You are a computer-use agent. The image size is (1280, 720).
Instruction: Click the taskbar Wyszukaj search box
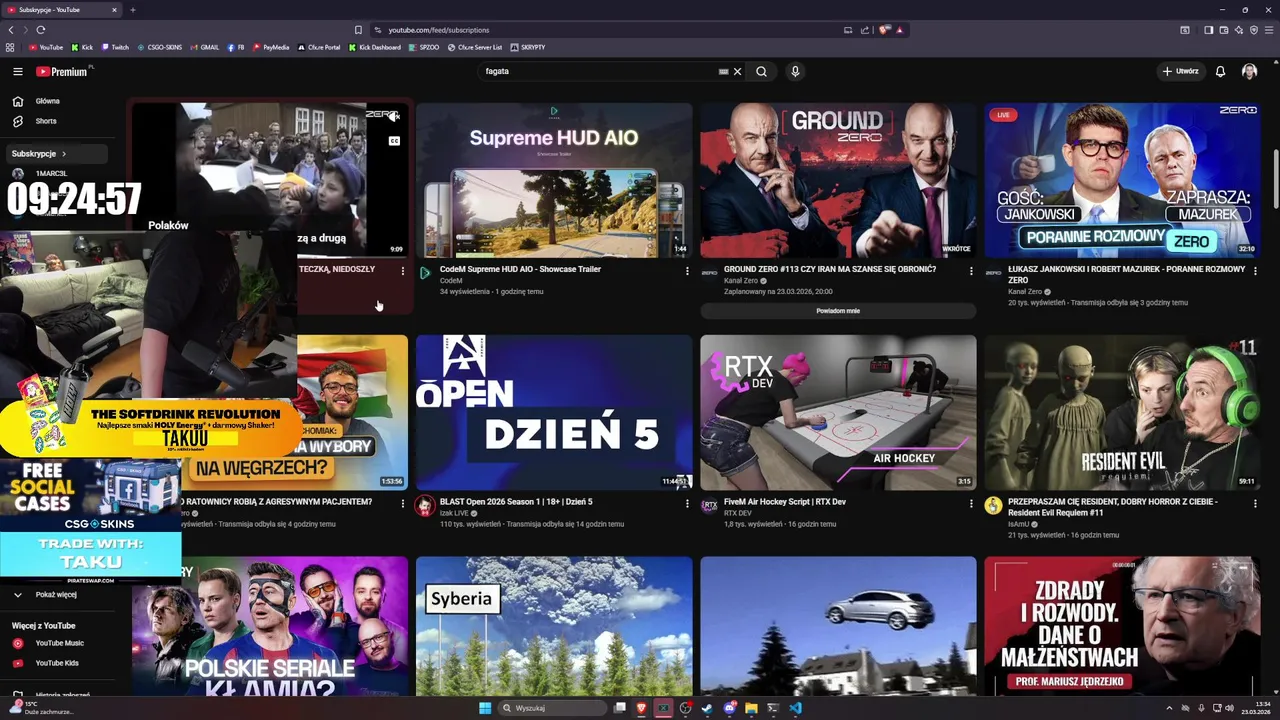pos(553,708)
